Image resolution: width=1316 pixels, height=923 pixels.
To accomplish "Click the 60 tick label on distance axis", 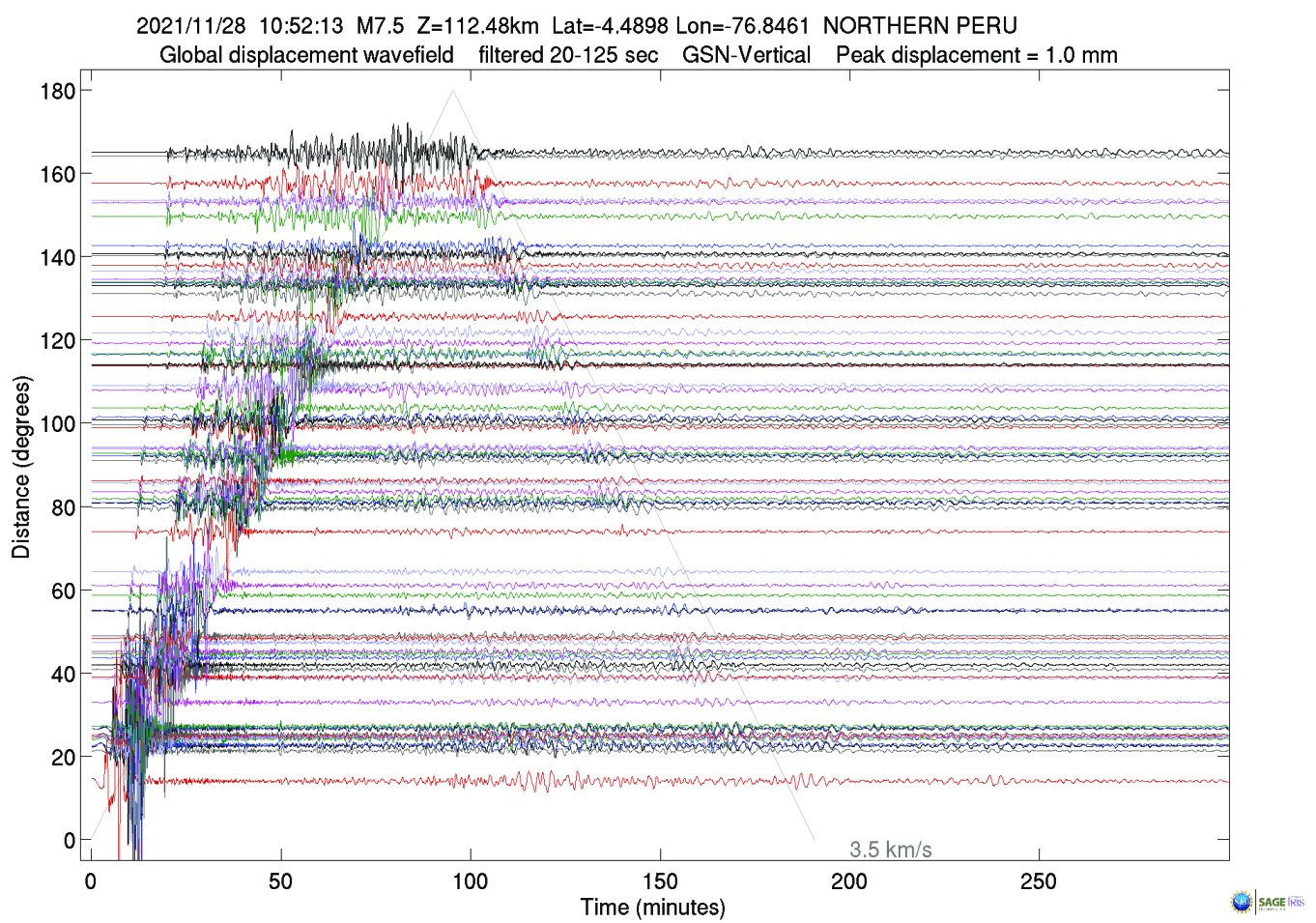I will 63,591.
